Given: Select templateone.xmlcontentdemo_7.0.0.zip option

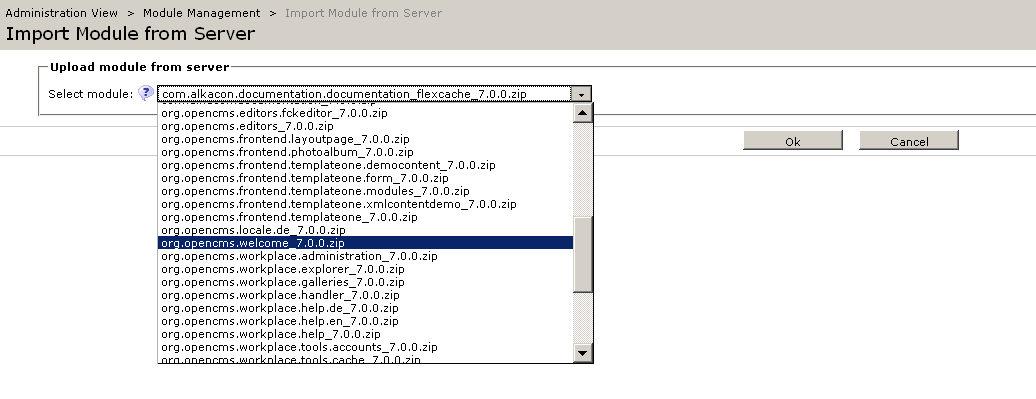Looking at the screenshot, I should [365, 203].
